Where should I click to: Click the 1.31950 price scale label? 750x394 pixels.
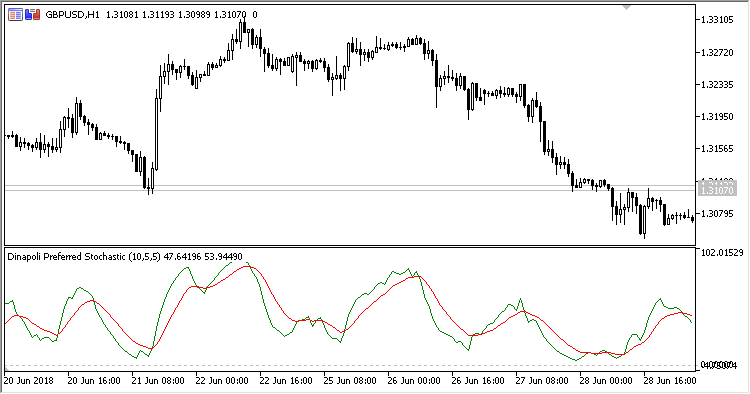[x=717, y=117]
